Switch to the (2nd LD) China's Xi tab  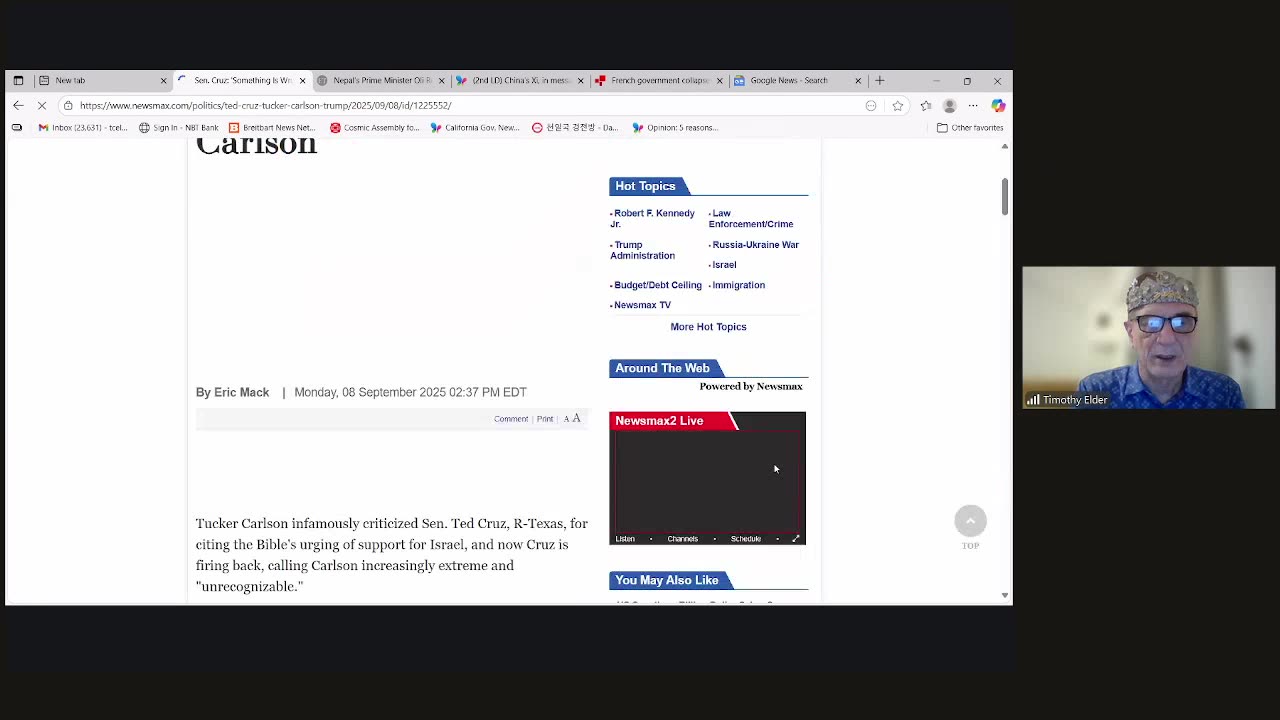(x=519, y=80)
